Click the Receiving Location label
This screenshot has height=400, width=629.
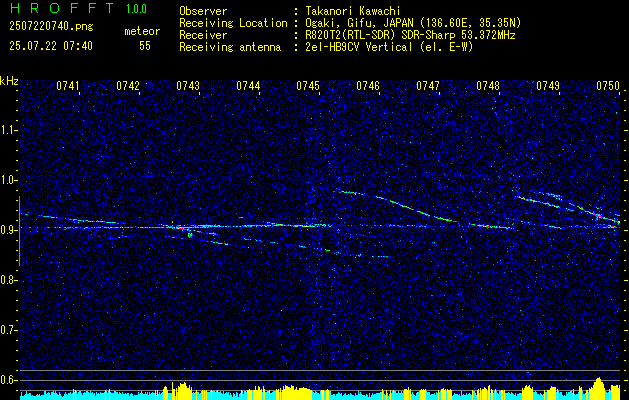[233, 23]
